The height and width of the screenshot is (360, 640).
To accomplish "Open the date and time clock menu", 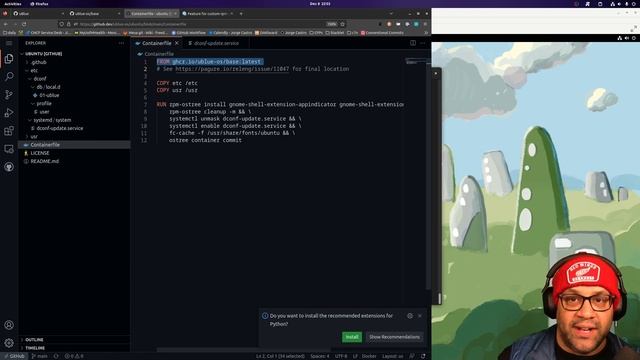I will tap(320, 4).
